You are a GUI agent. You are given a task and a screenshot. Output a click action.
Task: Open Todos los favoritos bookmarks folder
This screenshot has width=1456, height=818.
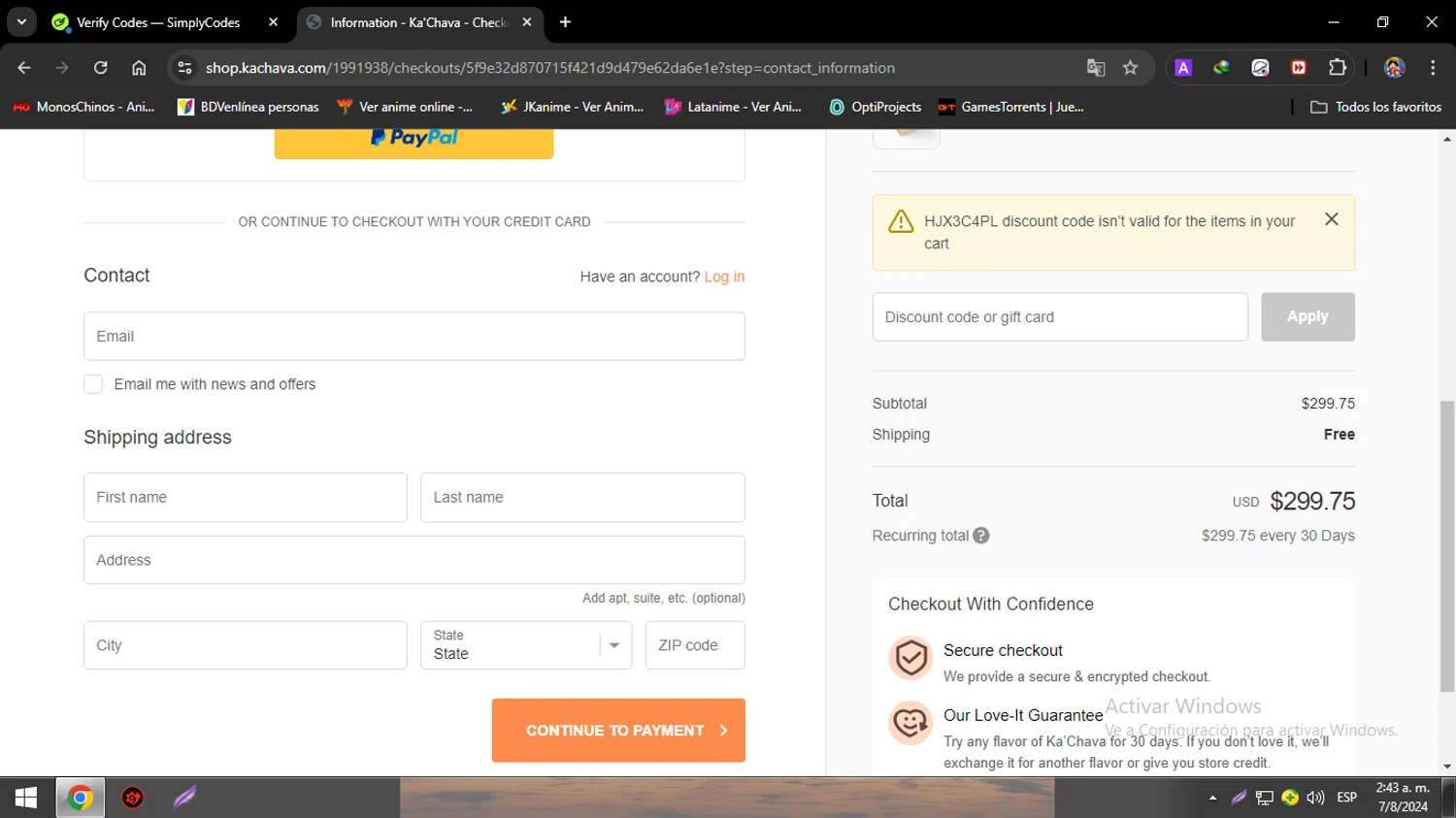[1375, 107]
